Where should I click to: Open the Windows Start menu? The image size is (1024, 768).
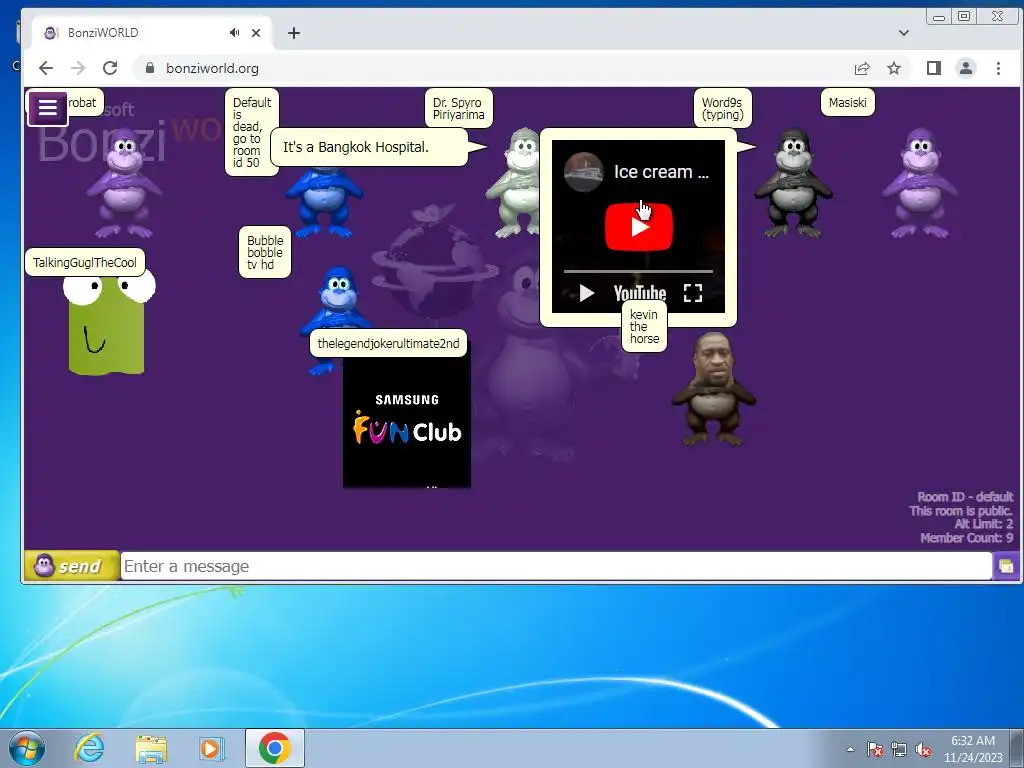(x=26, y=748)
